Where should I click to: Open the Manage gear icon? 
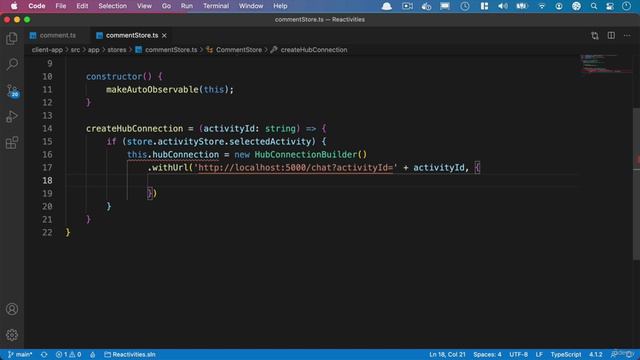pos(12,335)
